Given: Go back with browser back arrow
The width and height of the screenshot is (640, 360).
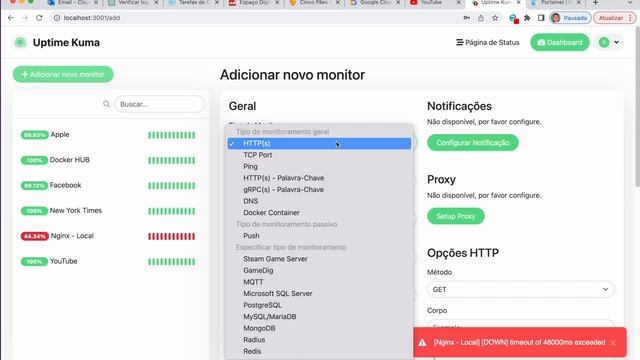Looking at the screenshot, I should click(x=11, y=18).
